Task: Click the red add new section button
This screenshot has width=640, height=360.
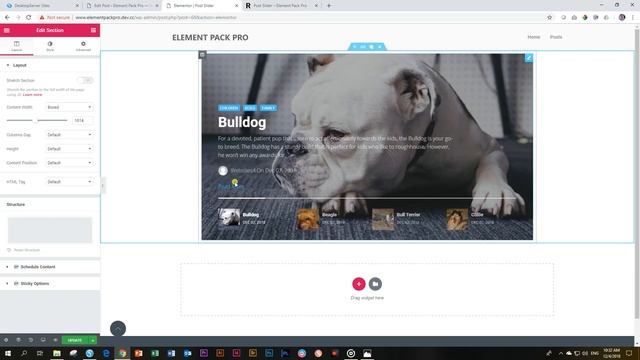Action: pos(359,284)
